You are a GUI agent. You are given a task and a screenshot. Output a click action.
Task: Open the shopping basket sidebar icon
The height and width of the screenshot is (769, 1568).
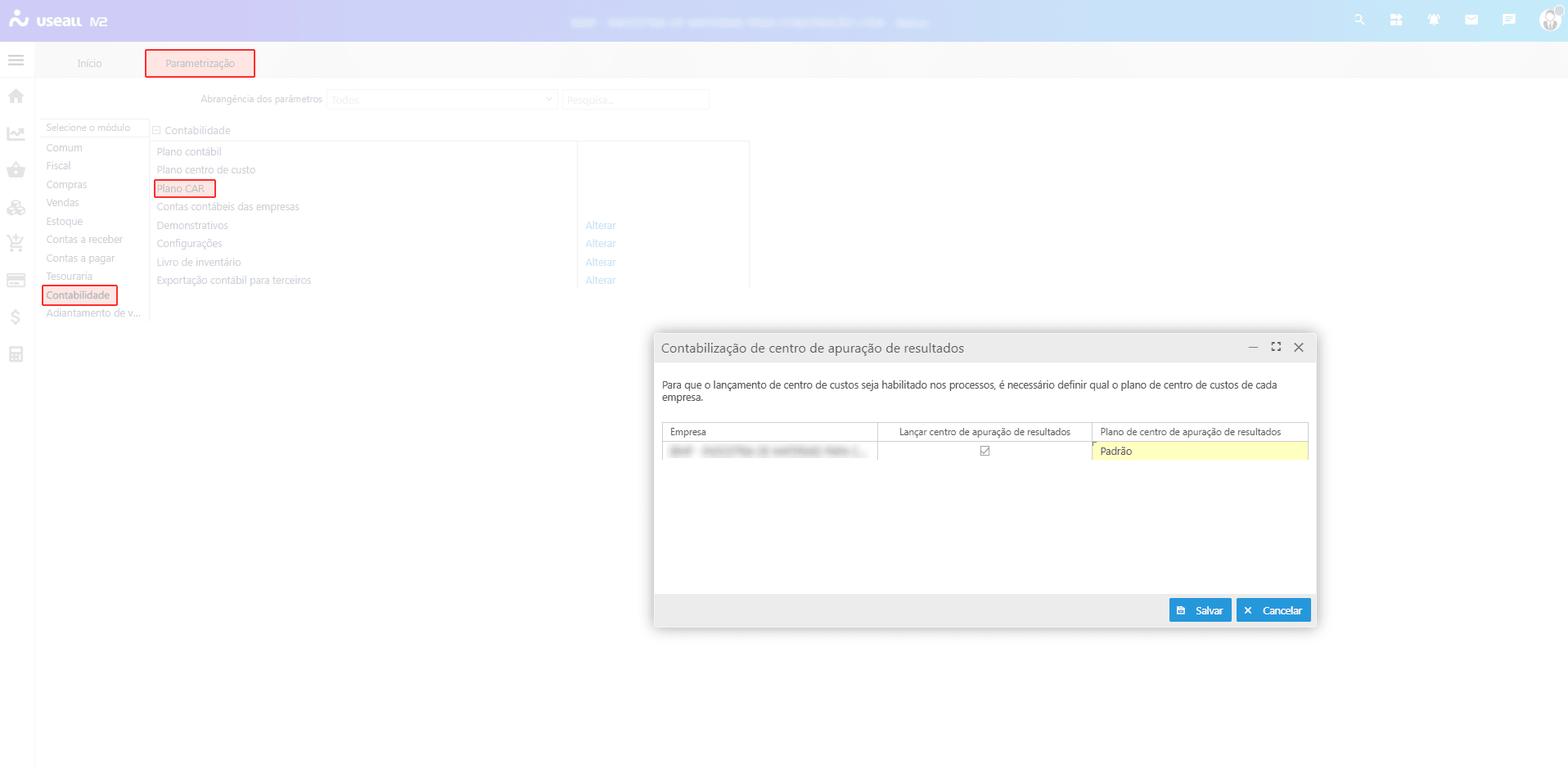tap(16, 170)
